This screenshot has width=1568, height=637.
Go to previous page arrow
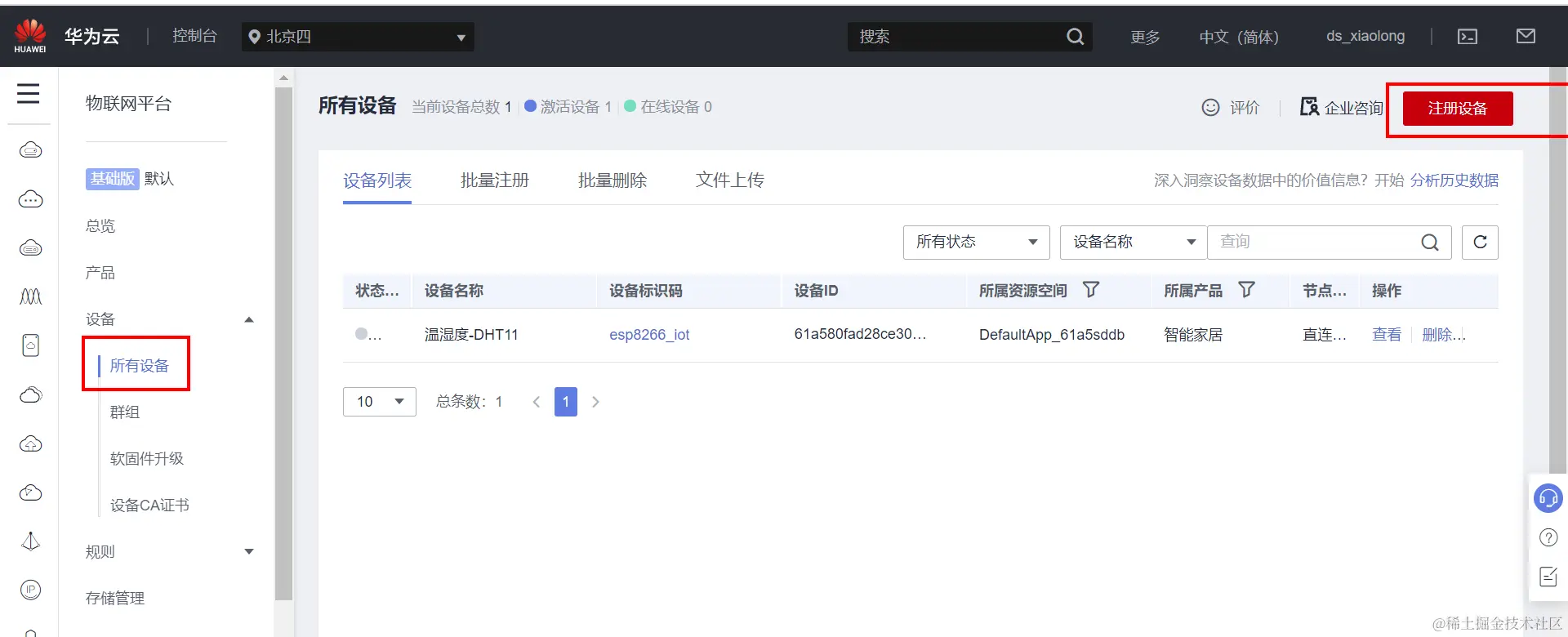pyautogui.click(x=537, y=402)
